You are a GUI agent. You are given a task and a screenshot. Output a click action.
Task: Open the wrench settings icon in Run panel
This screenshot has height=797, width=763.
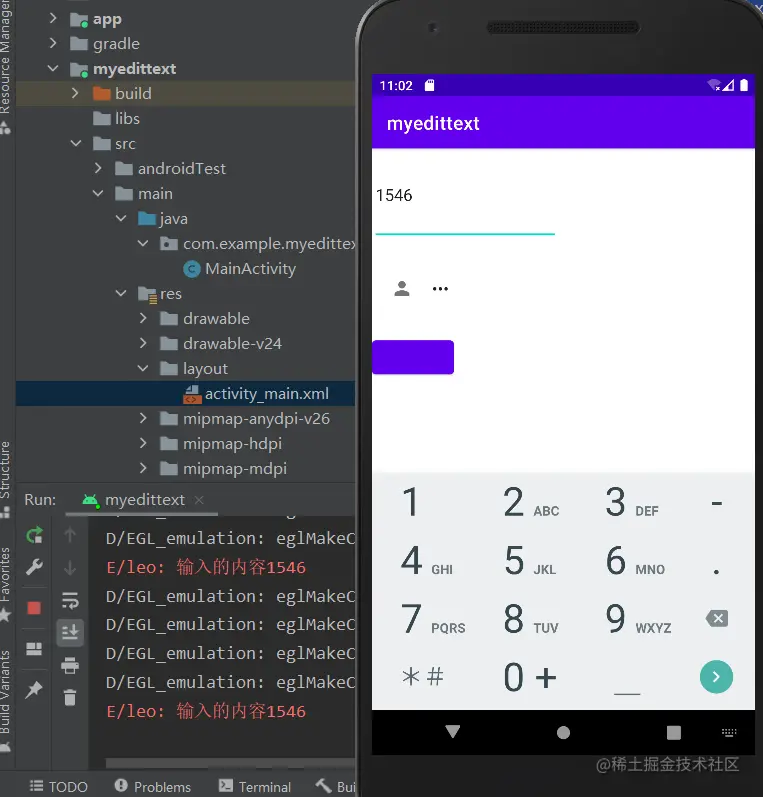[x=34, y=566]
